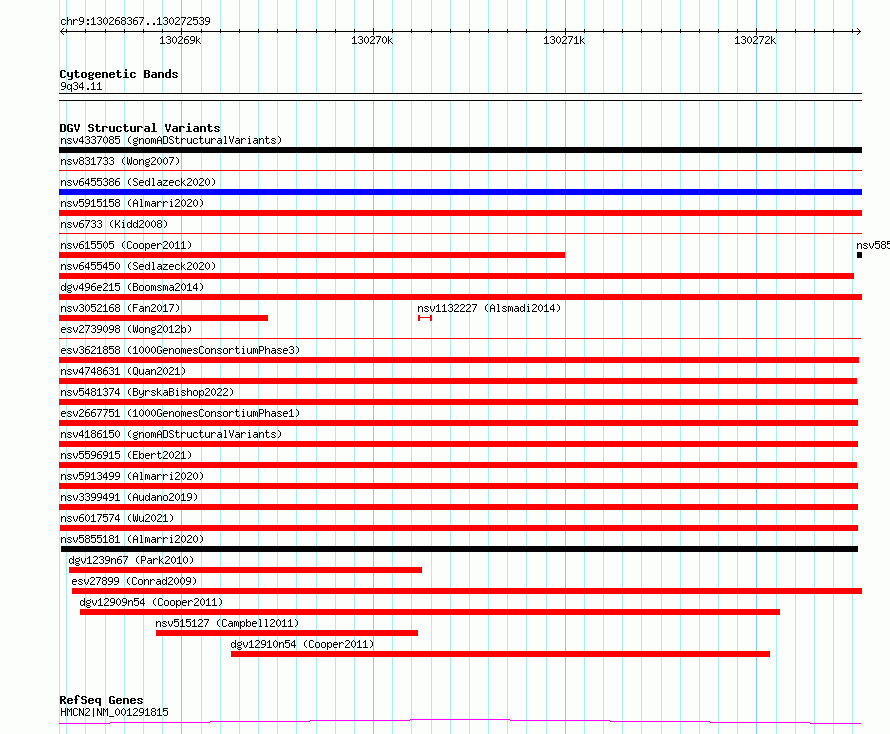The image size is (890, 734).
Task: Click the dgv1239n67 (Park2010) label
Action: 131,560
